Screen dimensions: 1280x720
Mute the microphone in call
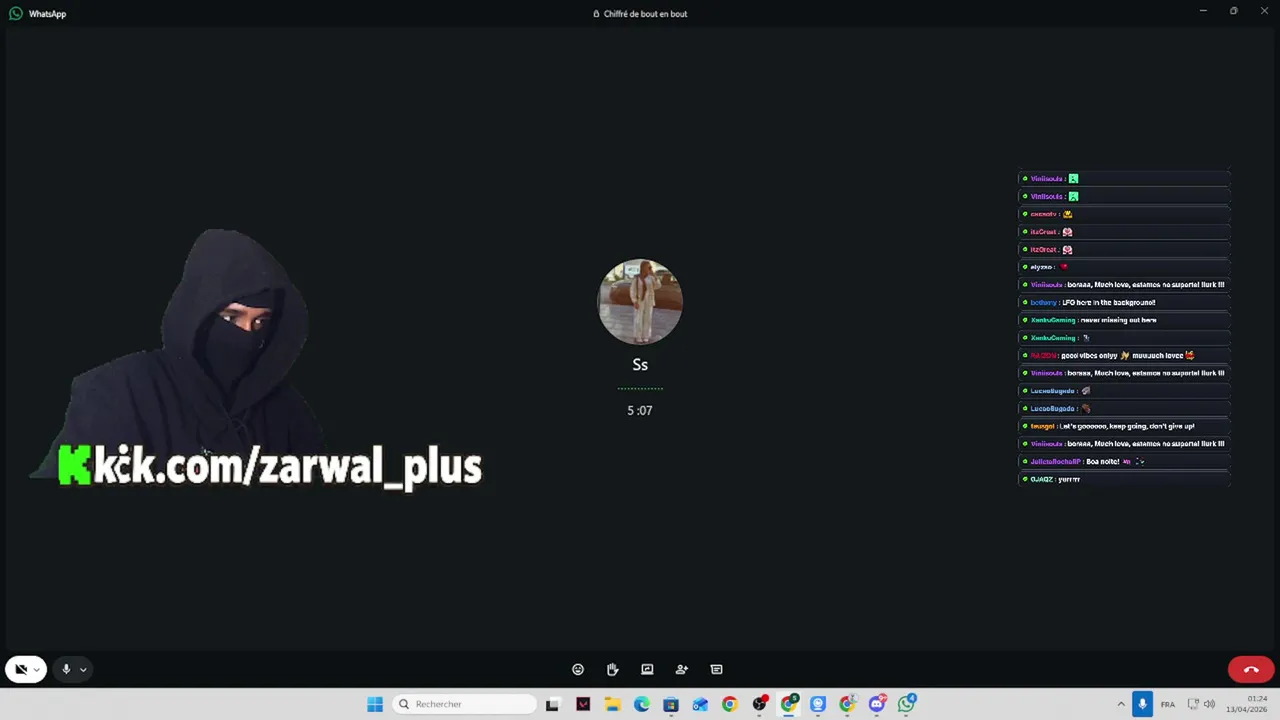point(66,669)
